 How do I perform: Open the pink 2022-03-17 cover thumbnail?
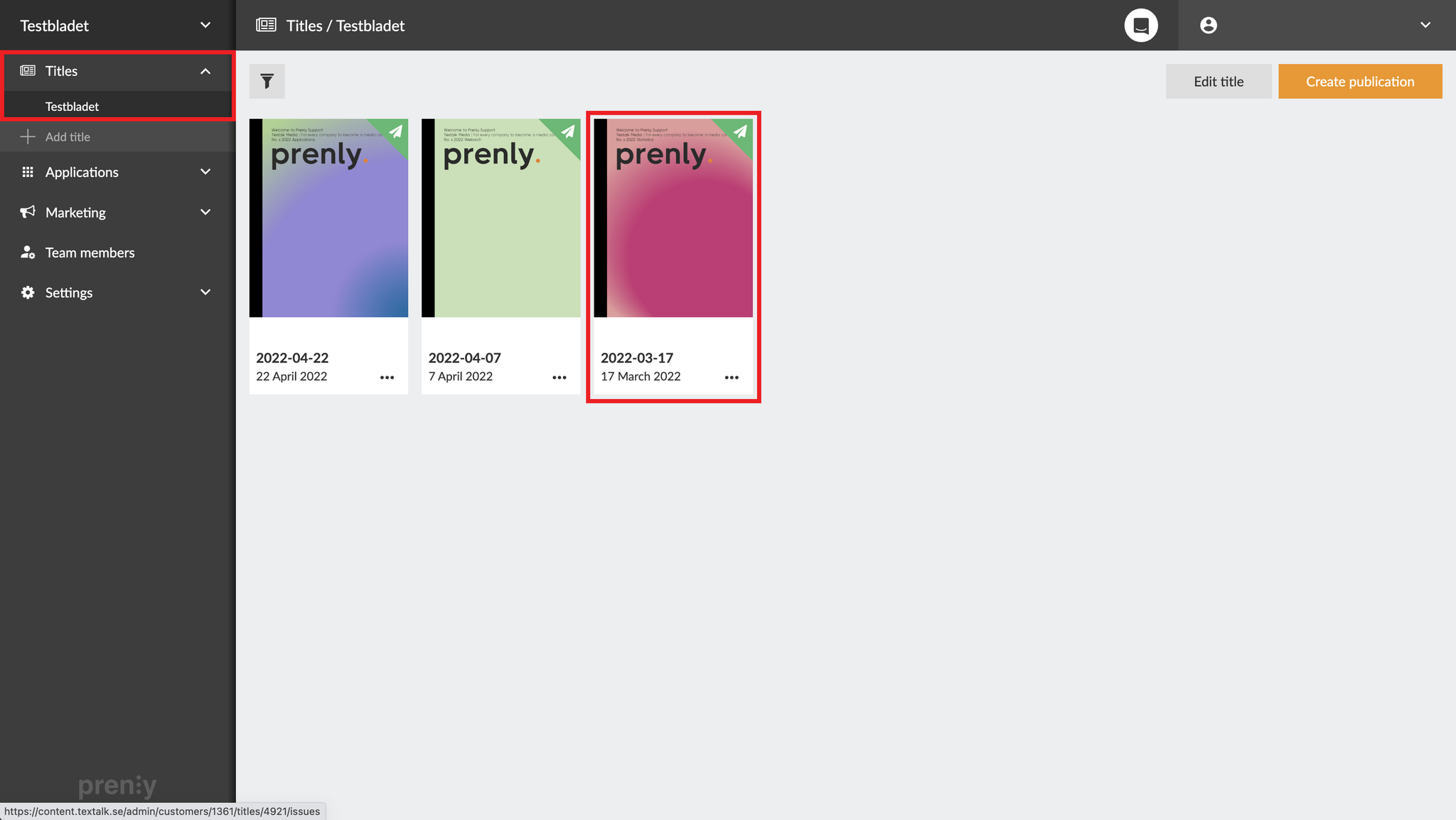tap(673, 218)
